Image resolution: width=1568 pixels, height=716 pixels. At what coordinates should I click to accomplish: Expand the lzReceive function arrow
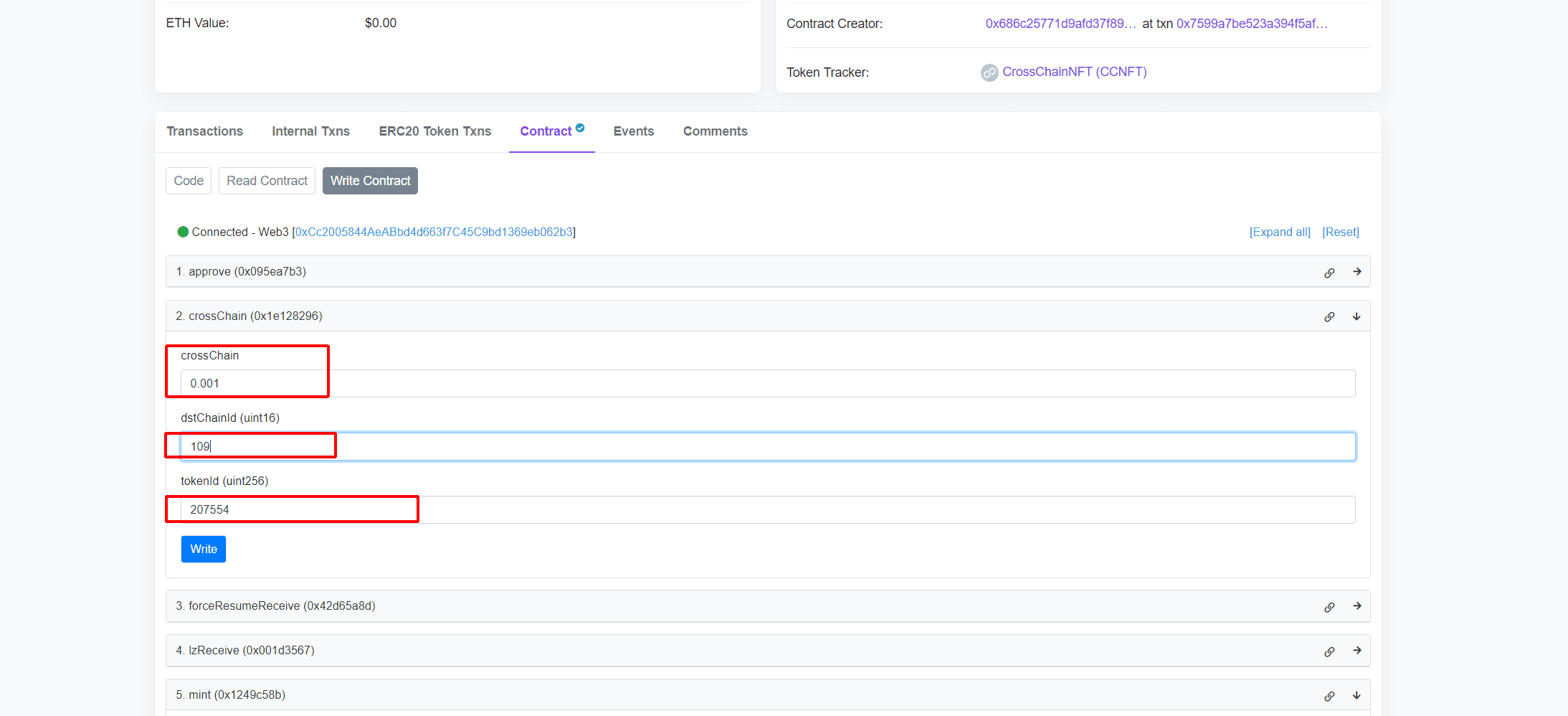pyautogui.click(x=1356, y=651)
